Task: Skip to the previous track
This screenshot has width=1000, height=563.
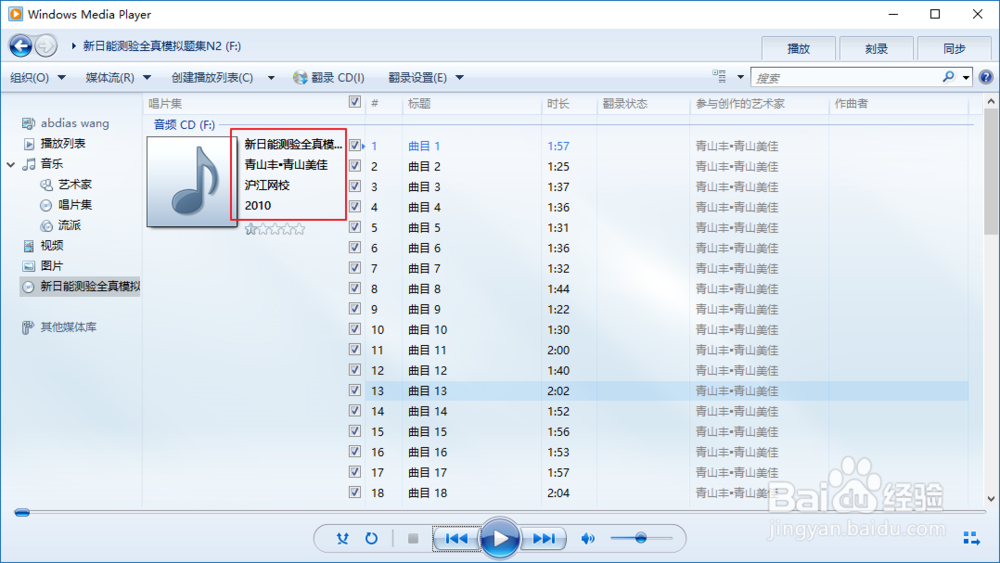Action: tap(456, 539)
